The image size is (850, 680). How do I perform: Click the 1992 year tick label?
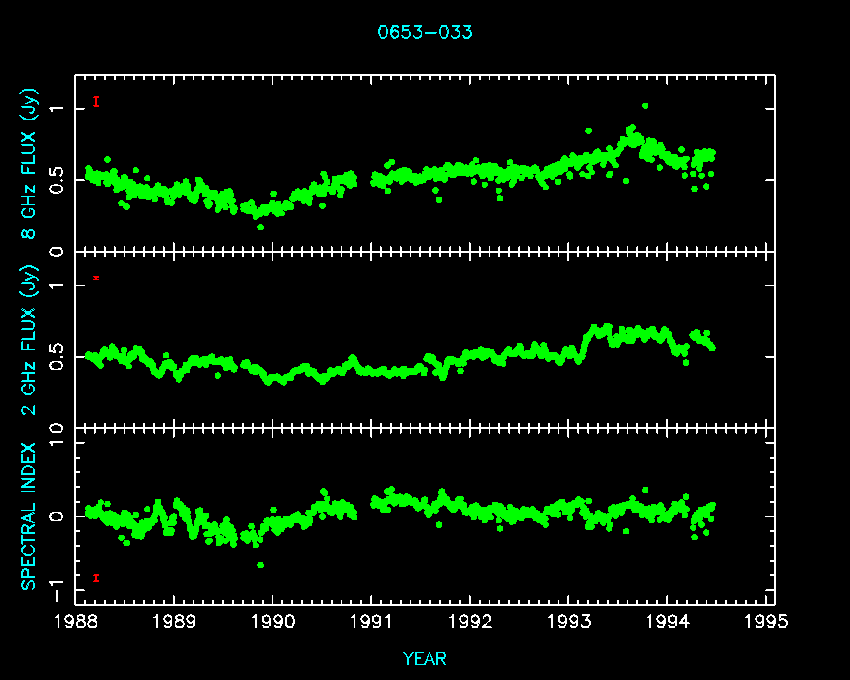(x=471, y=622)
